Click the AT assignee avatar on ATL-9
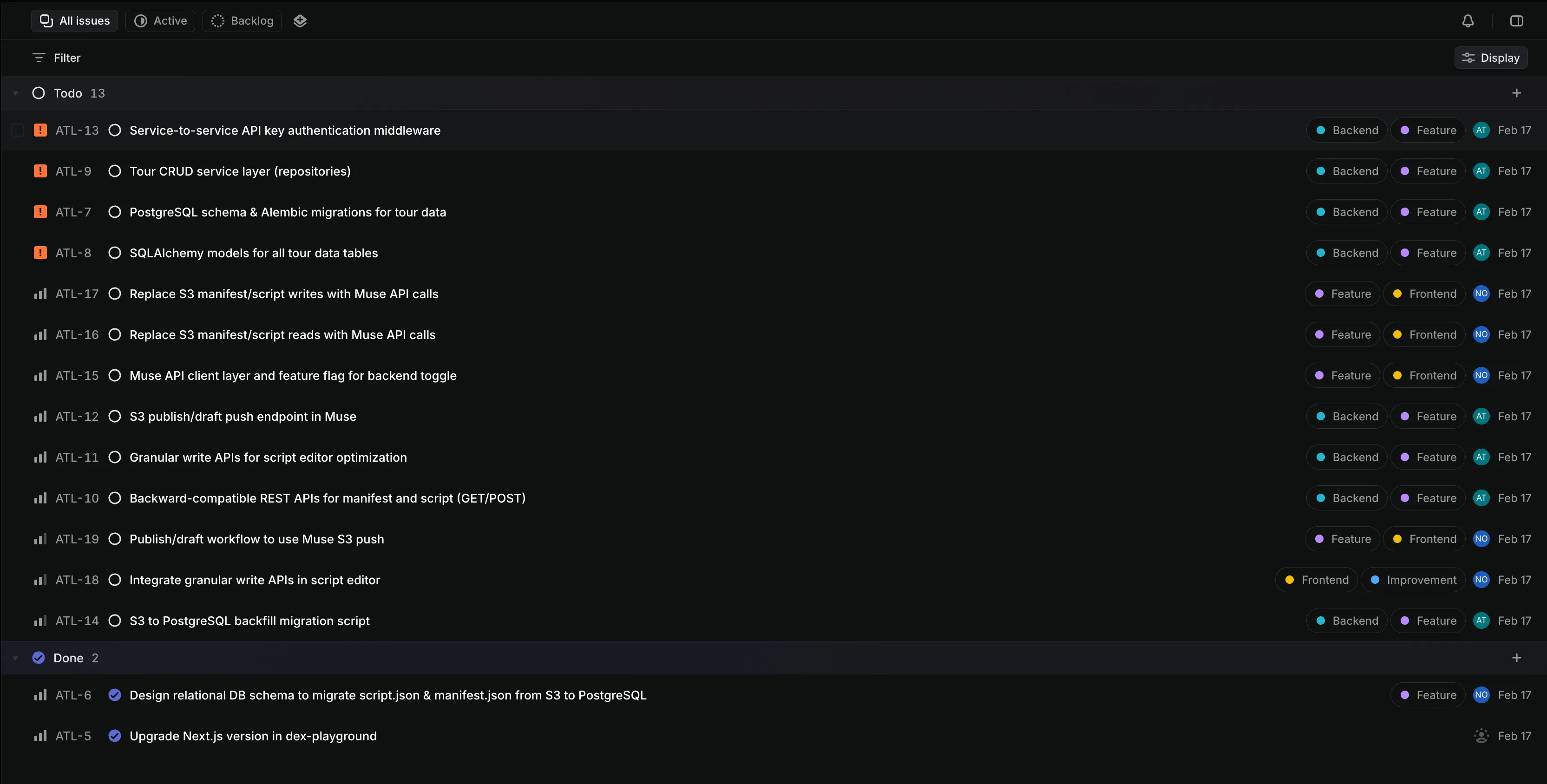The image size is (1547, 784). coord(1481,171)
